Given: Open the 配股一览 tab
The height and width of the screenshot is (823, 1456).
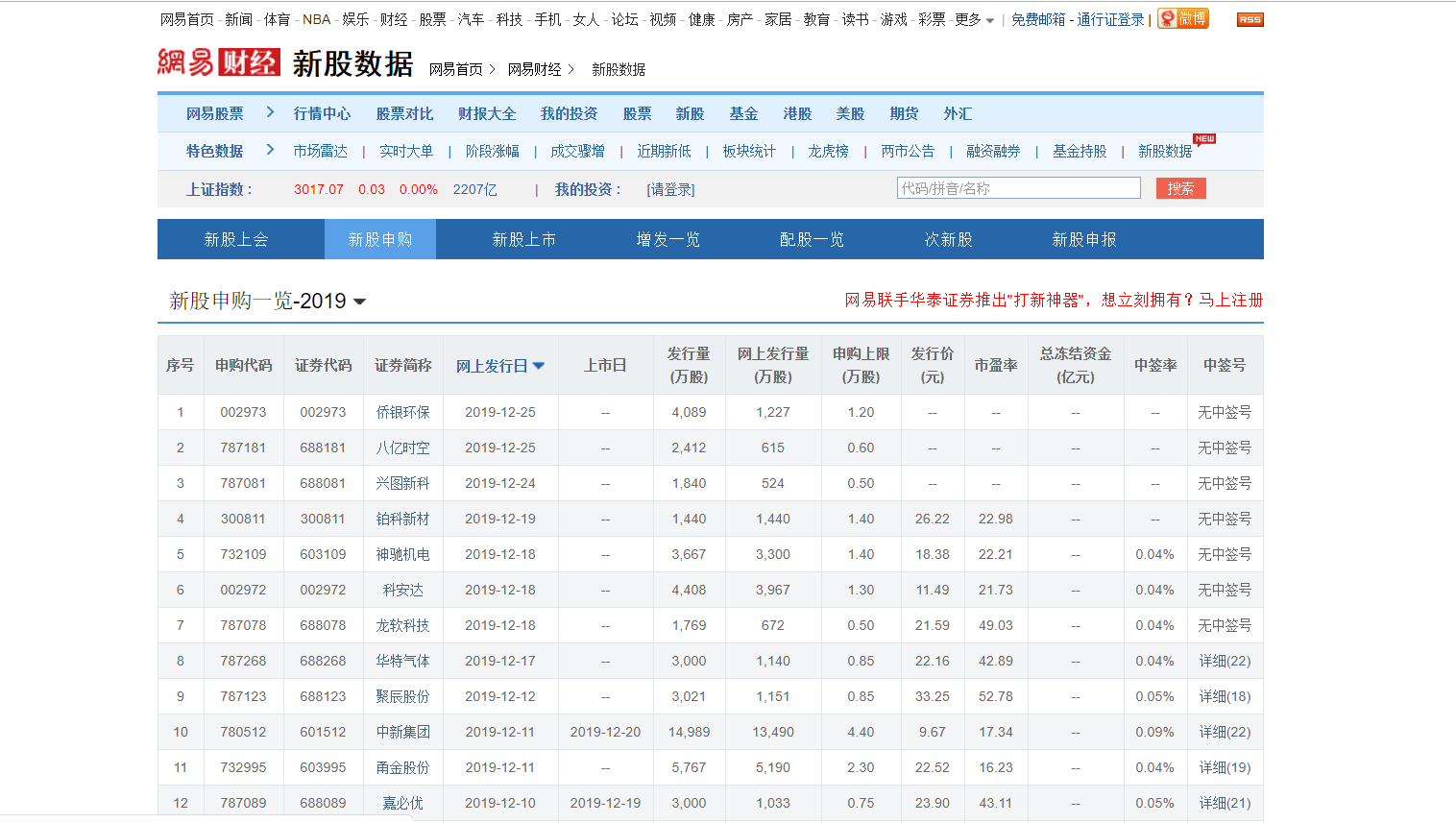Looking at the screenshot, I should pyautogui.click(x=812, y=239).
